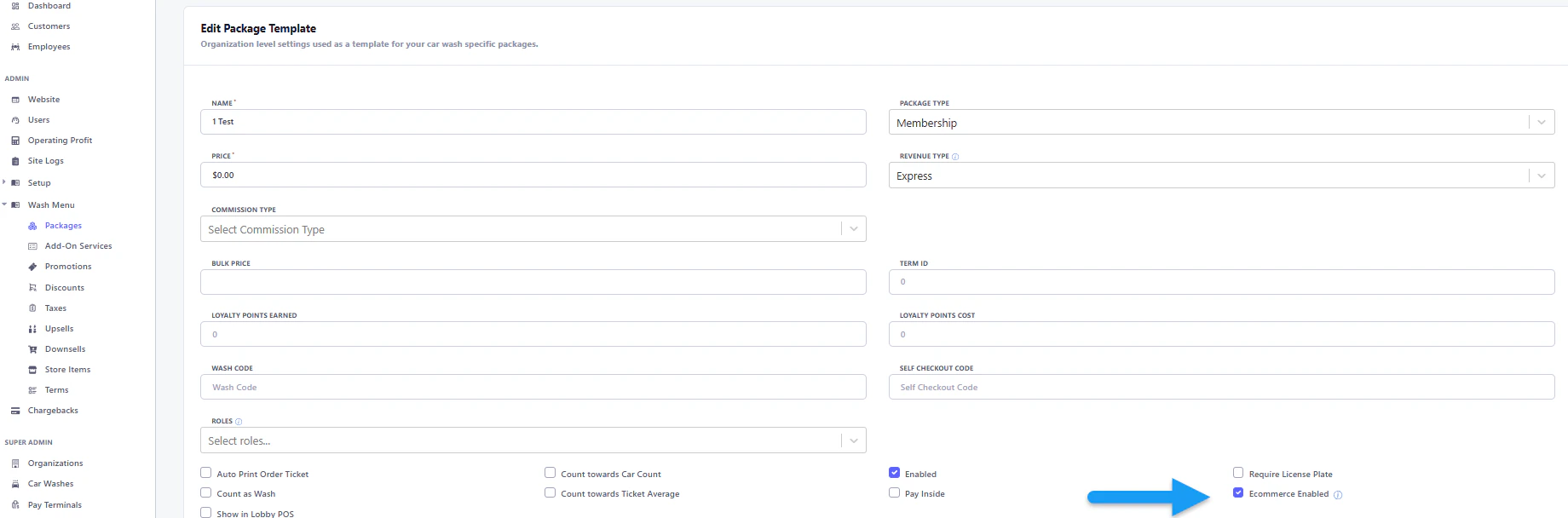
Task: Click the Operating Profit calculator icon
Action: point(15,141)
